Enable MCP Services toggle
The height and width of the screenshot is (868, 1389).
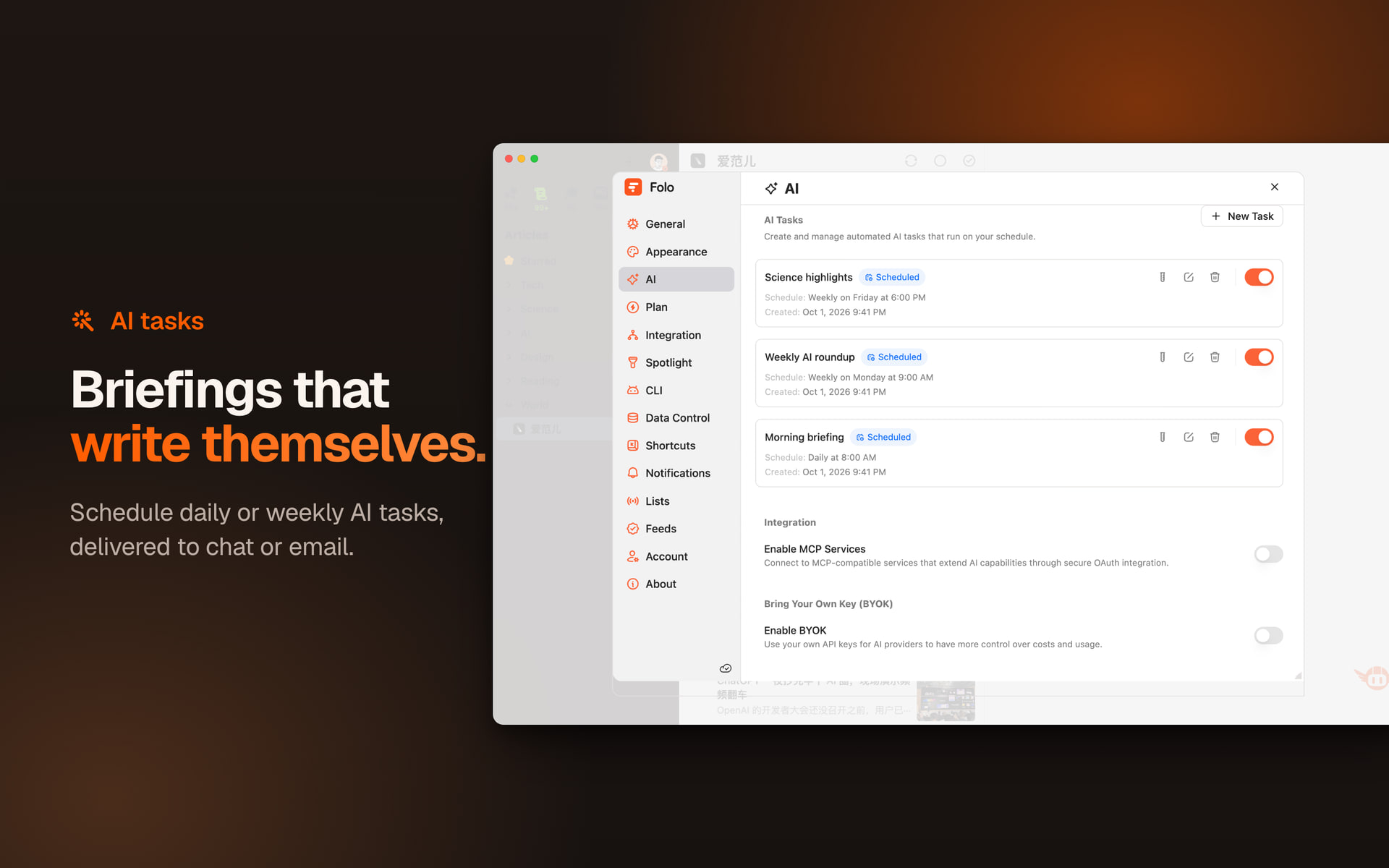pyautogui.click(x=1268, y=554)
